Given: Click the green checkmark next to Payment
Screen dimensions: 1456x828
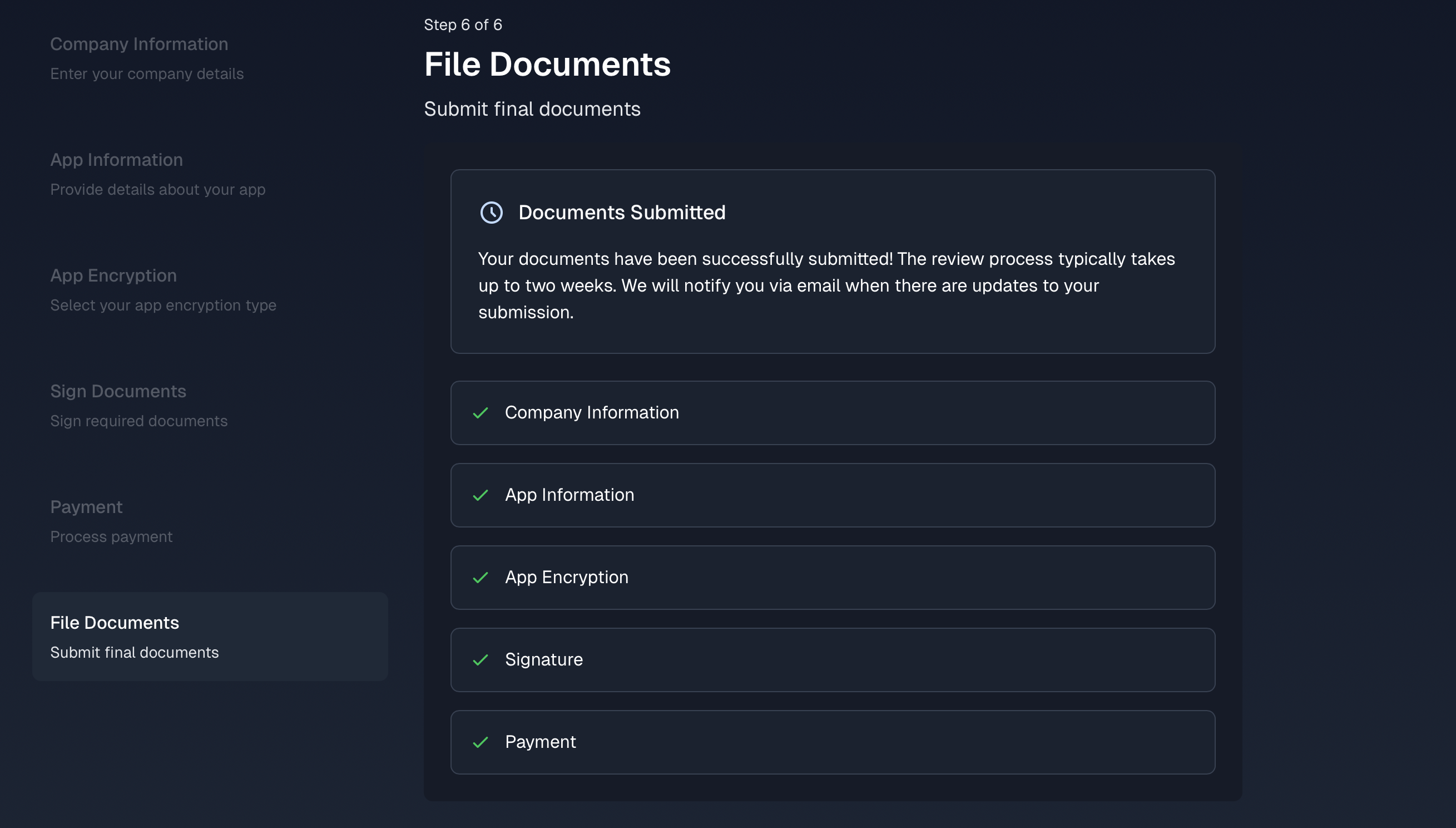Looking at the screenshot, I should (480, 742).
